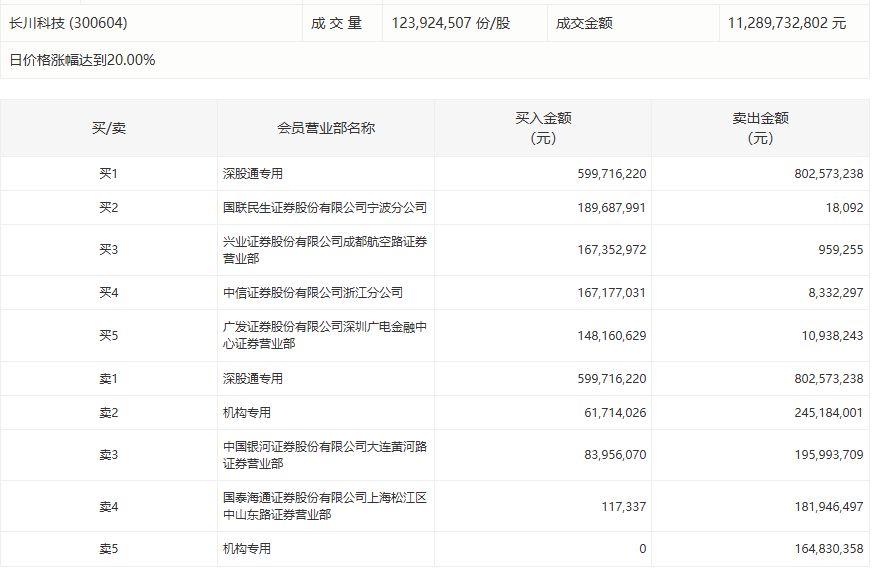
Task: Select buy amount 599,716,220 in 卖1 row
Action: tap(612, 379)
